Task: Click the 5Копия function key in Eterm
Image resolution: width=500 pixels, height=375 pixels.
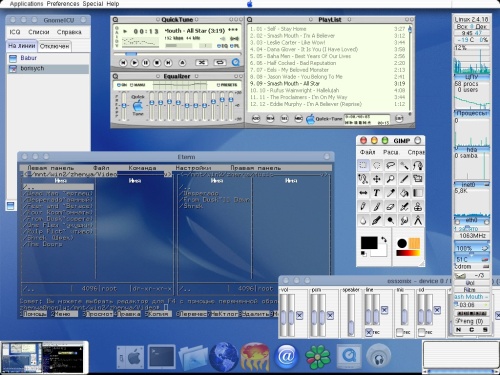Action: point(158,314)
